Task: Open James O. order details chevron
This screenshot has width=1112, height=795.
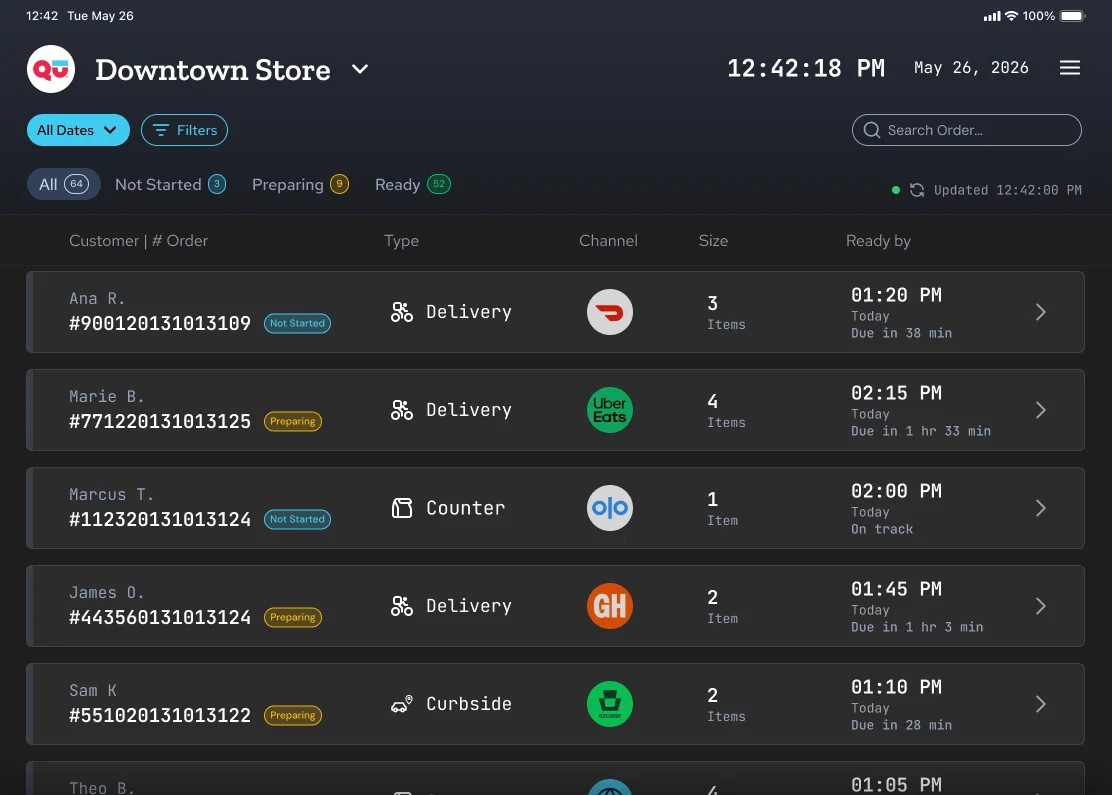Action: pos(1040,606)
